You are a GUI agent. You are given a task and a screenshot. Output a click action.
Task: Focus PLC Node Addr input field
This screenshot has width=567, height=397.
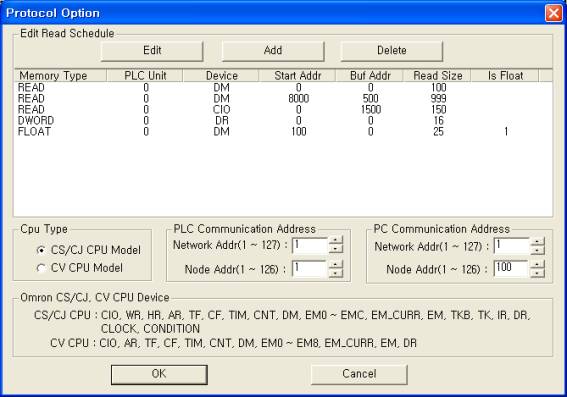coord(310,269)
